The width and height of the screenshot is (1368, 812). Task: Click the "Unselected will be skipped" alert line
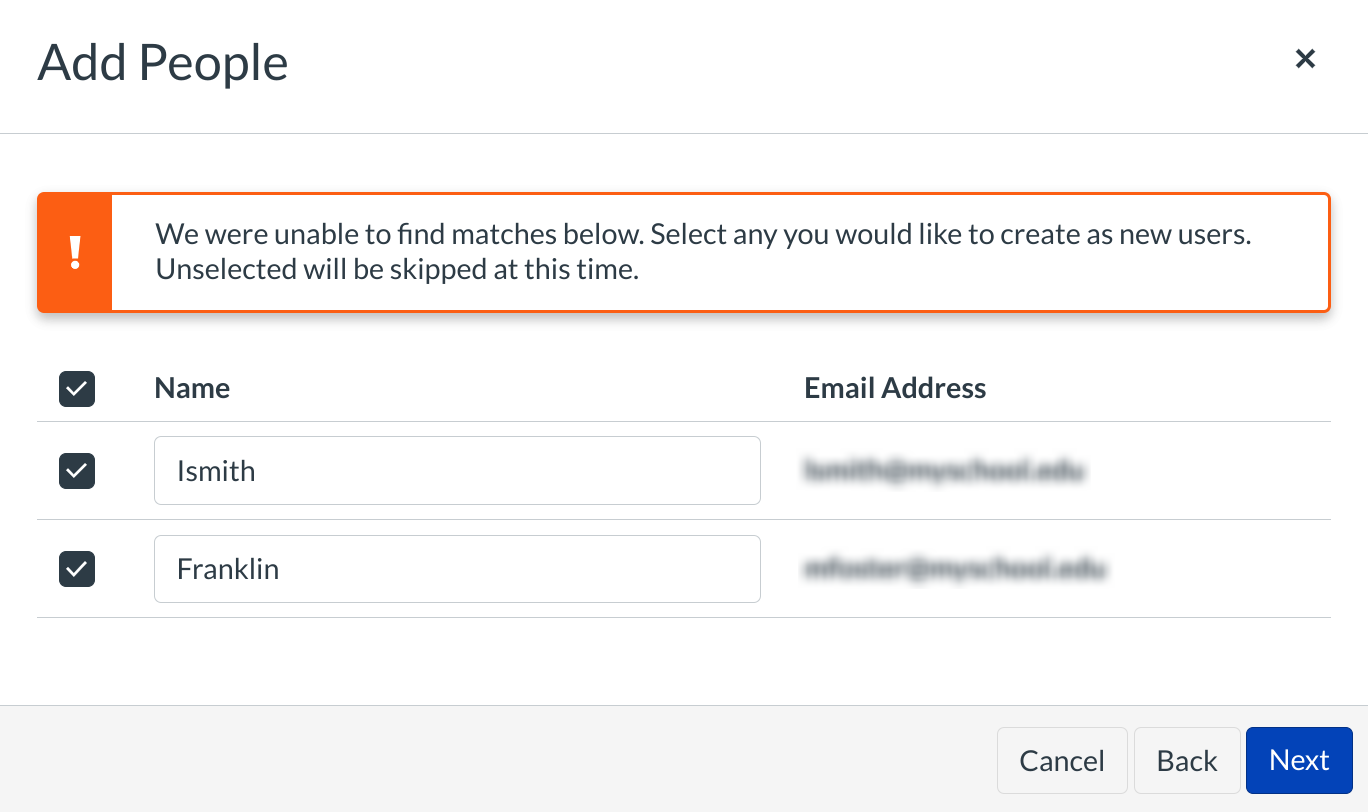tap(397, 270)
